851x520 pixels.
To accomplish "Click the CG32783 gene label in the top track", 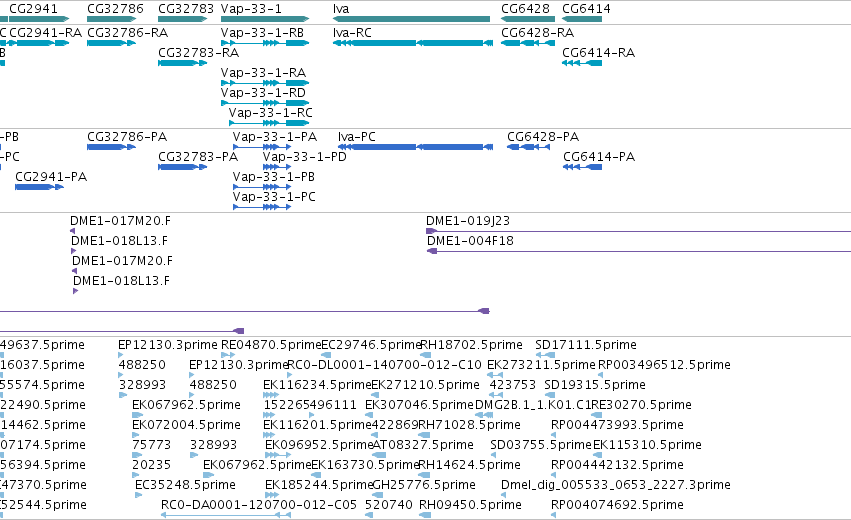I will pos(186,9).
